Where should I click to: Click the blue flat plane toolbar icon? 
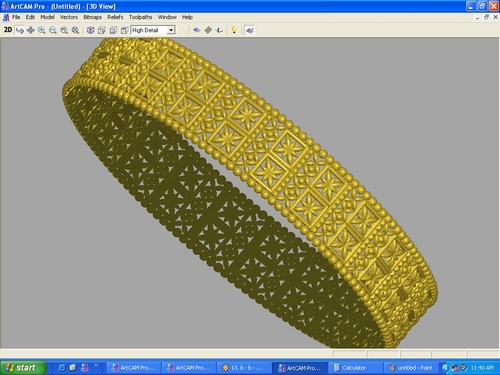click(x=197, y=30)
